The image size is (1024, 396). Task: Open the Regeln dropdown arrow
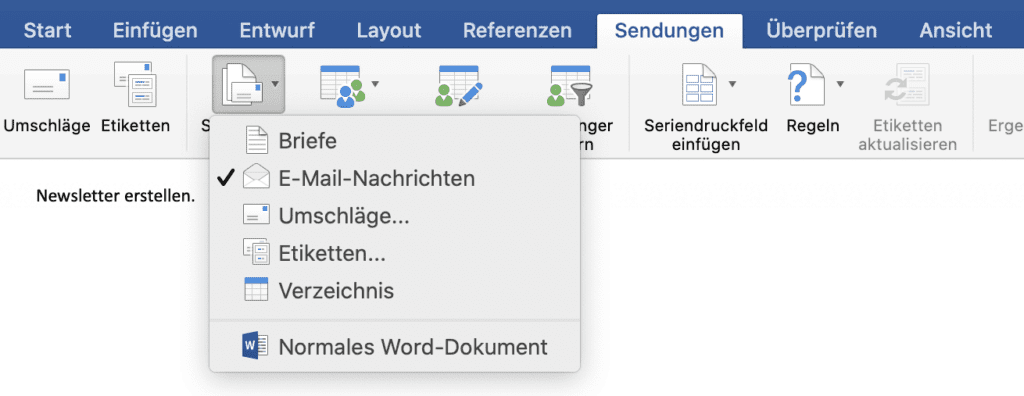coord(840,84)
